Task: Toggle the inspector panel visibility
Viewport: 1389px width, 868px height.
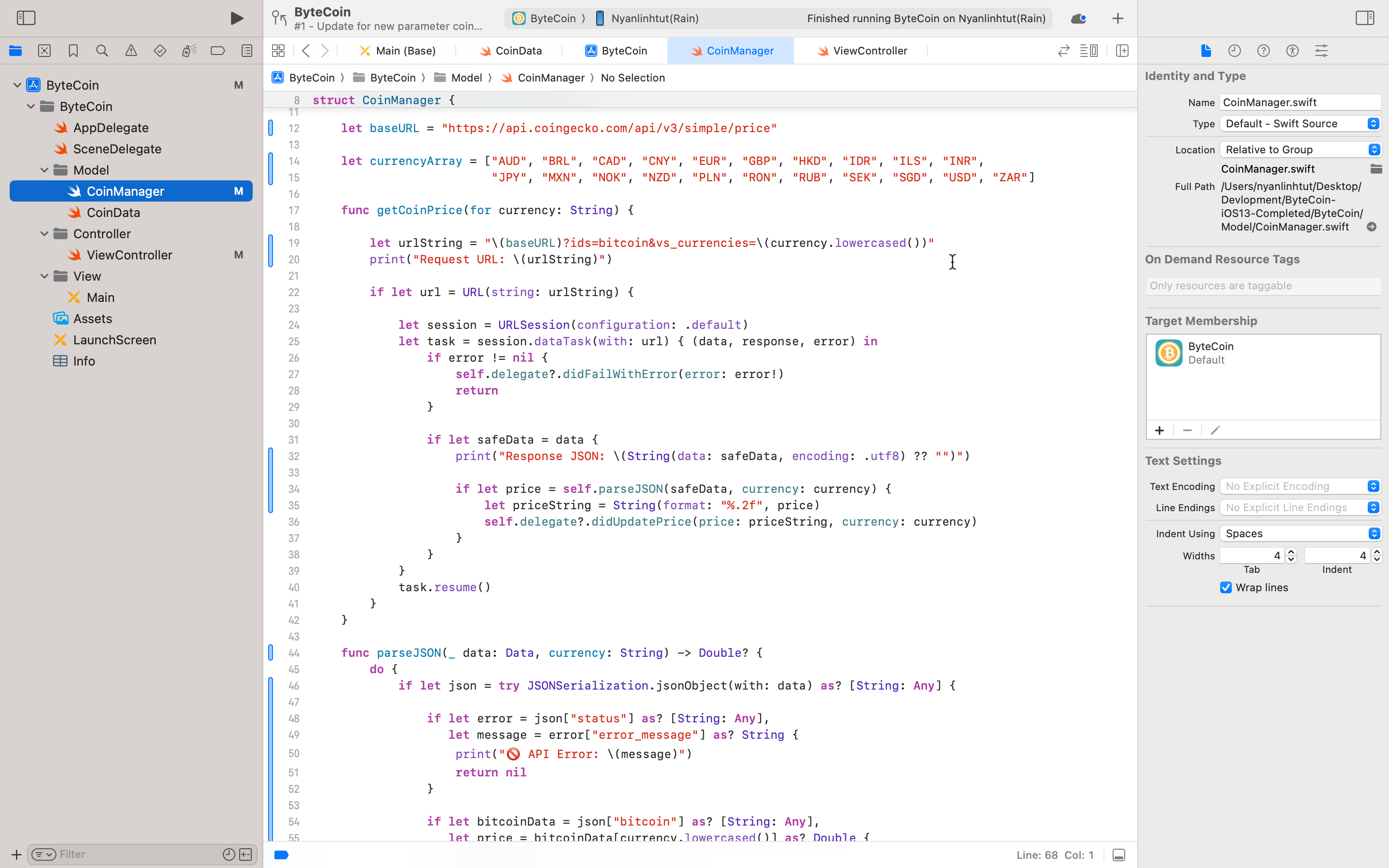Action: pos(1365,18)
